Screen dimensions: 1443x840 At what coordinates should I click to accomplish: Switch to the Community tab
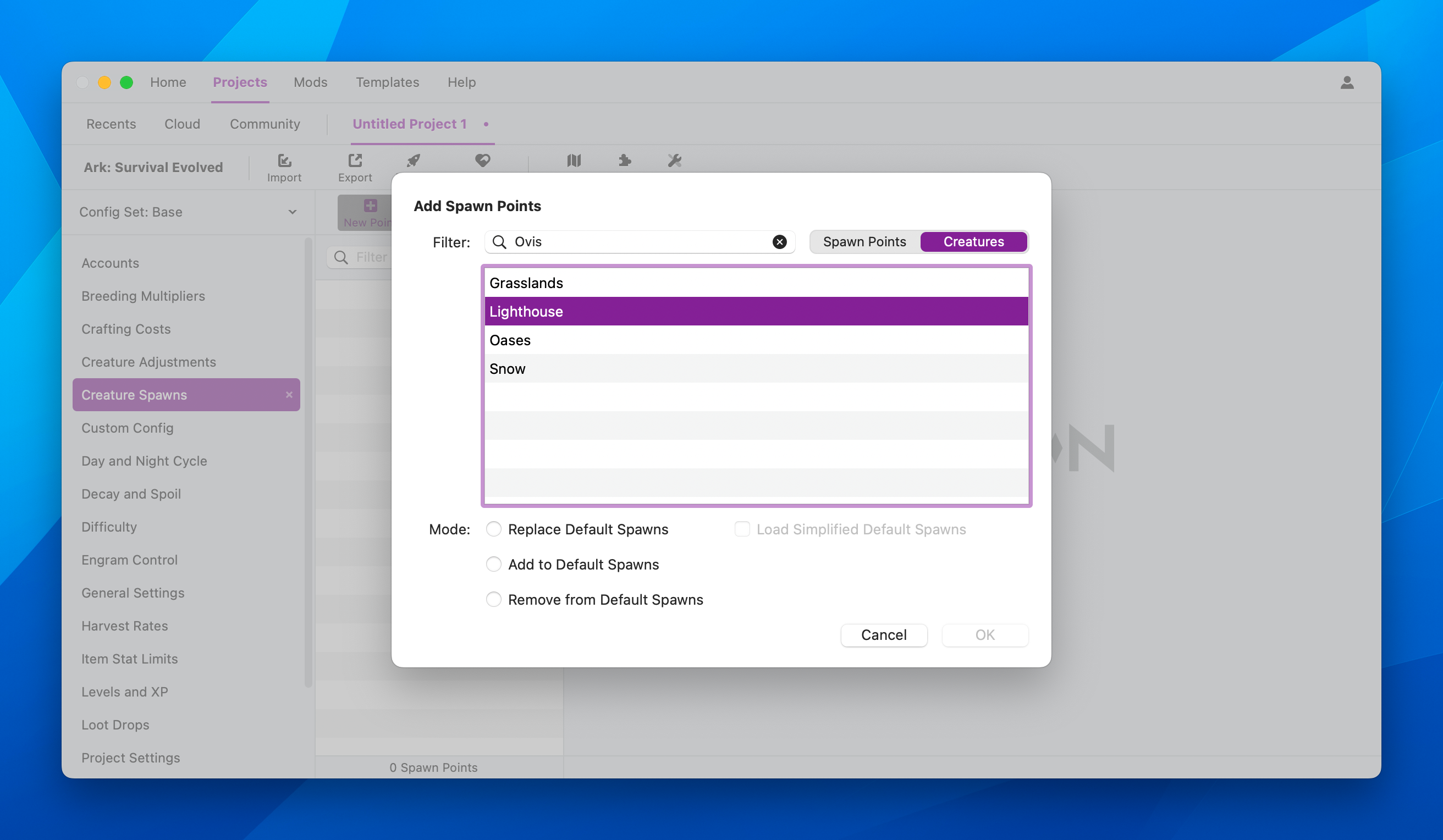[x=265, y=124]
